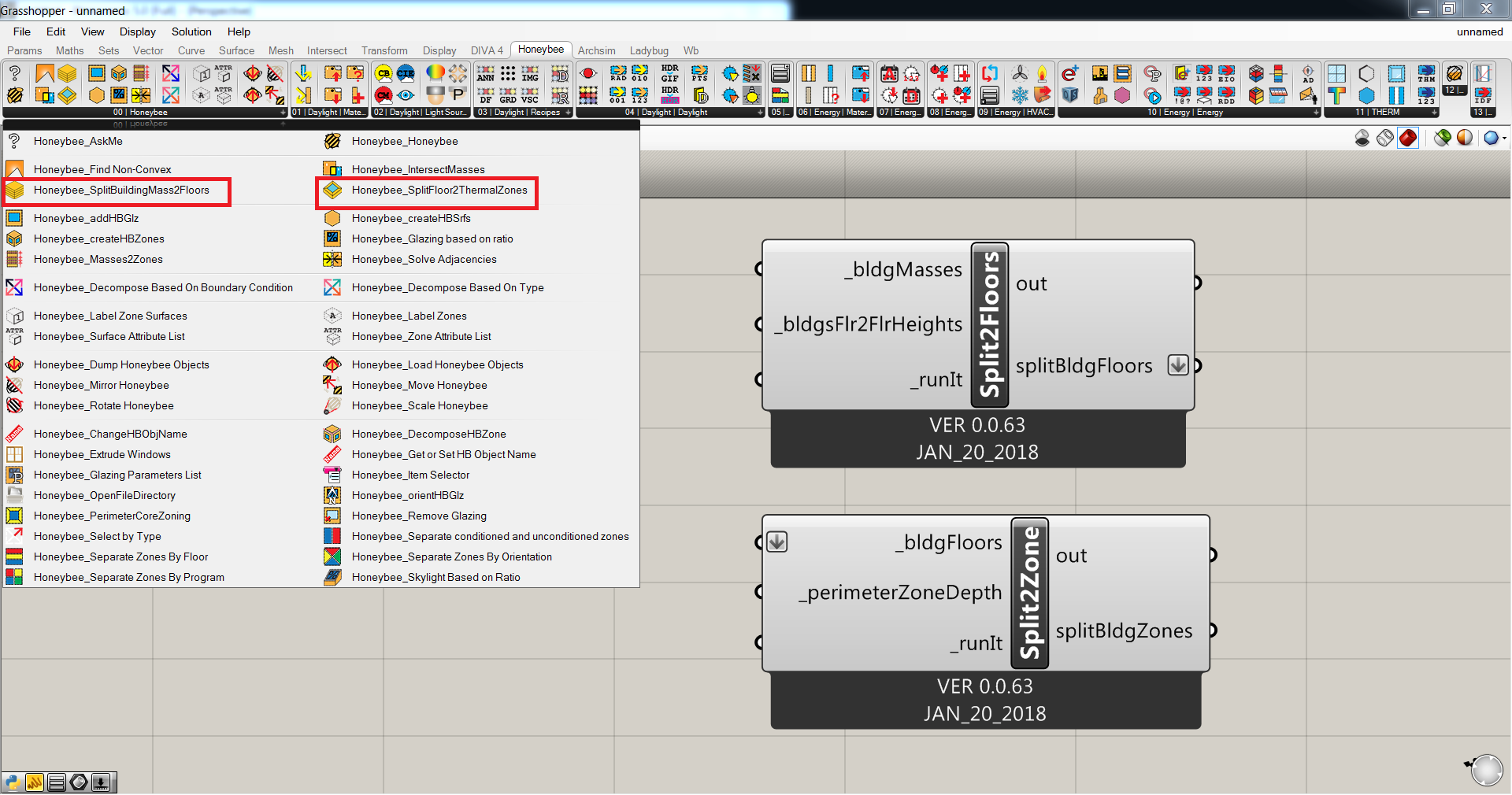Click the snowflake cooling icon in HVAC panel

click(1020, 95)
